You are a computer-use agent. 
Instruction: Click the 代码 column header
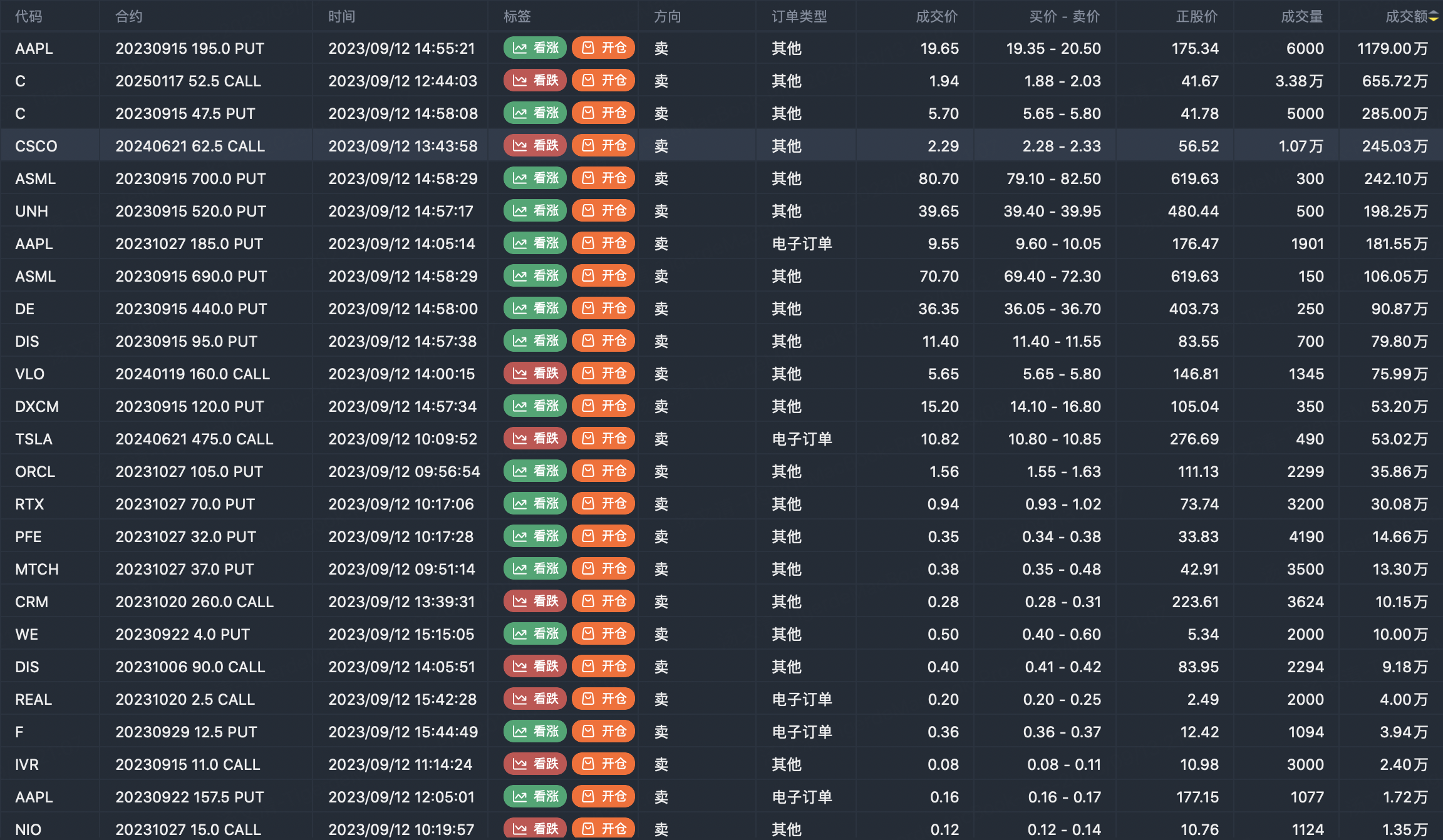(x=29, y=17)
